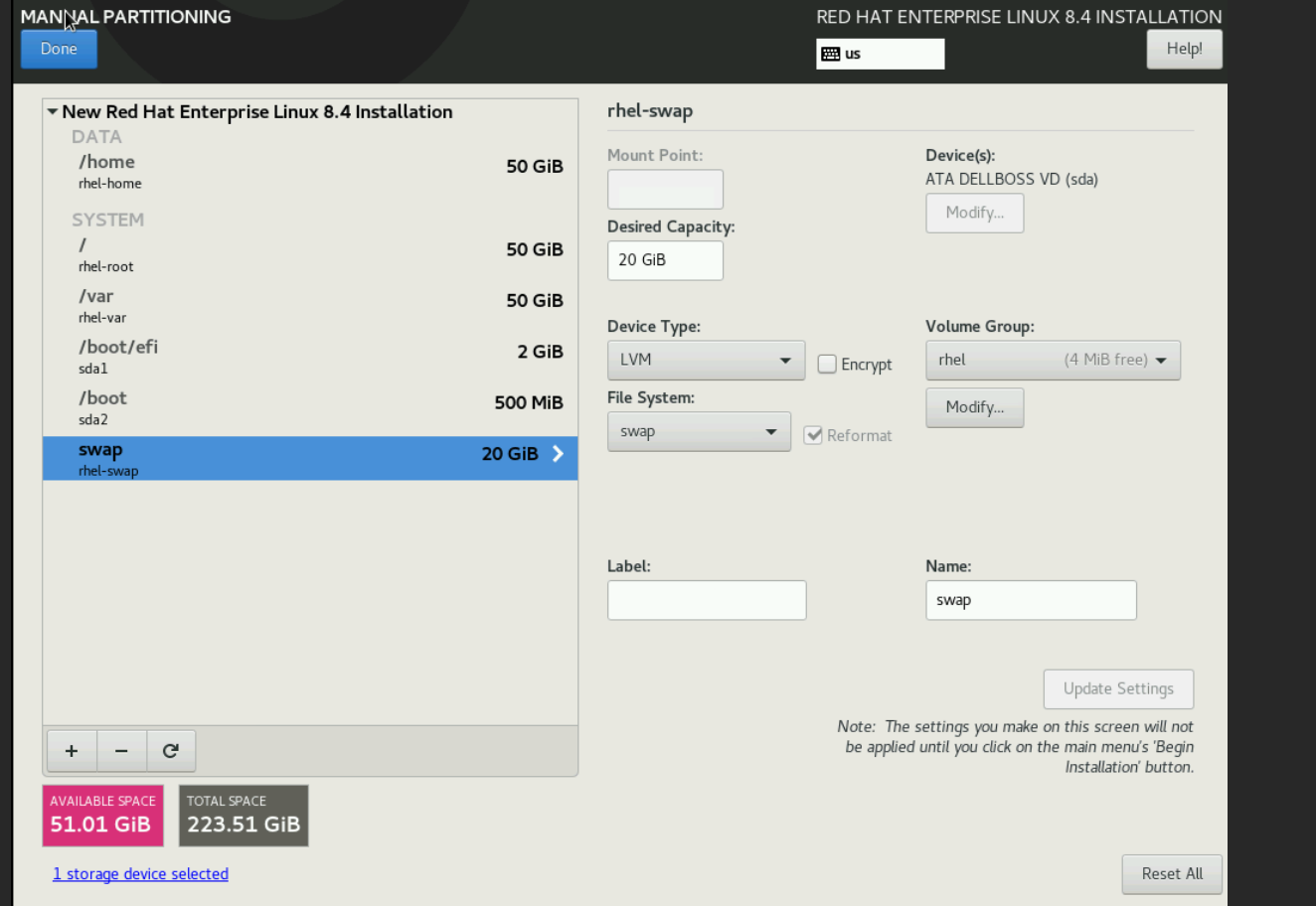Add a new mount point with the plus icon

click(x=71, y=750)
